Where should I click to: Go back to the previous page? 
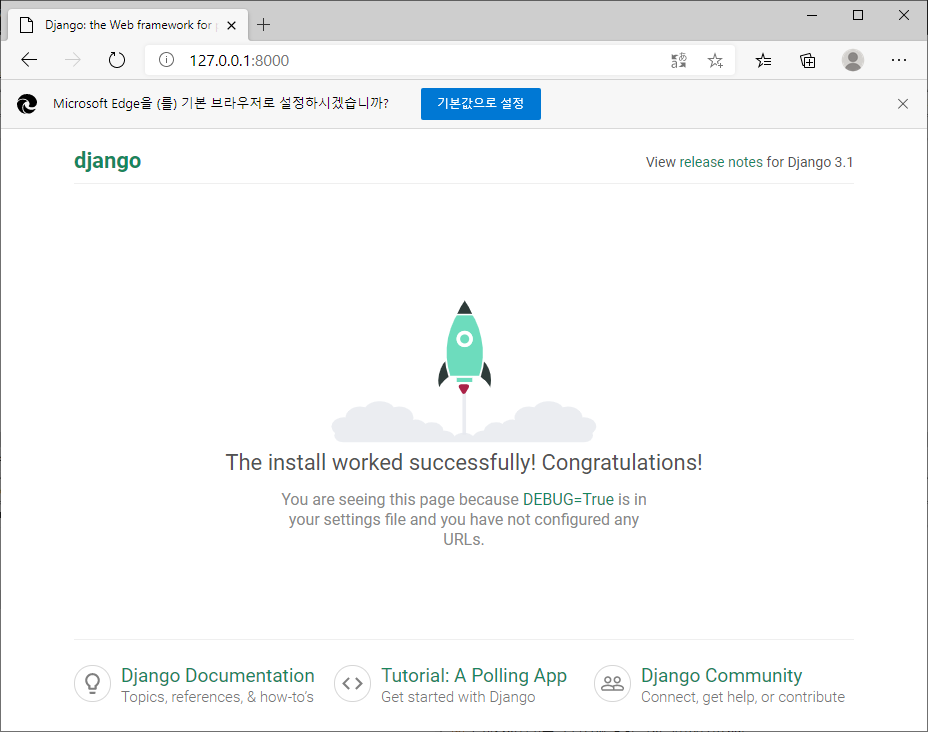click(x=29, y=60)
